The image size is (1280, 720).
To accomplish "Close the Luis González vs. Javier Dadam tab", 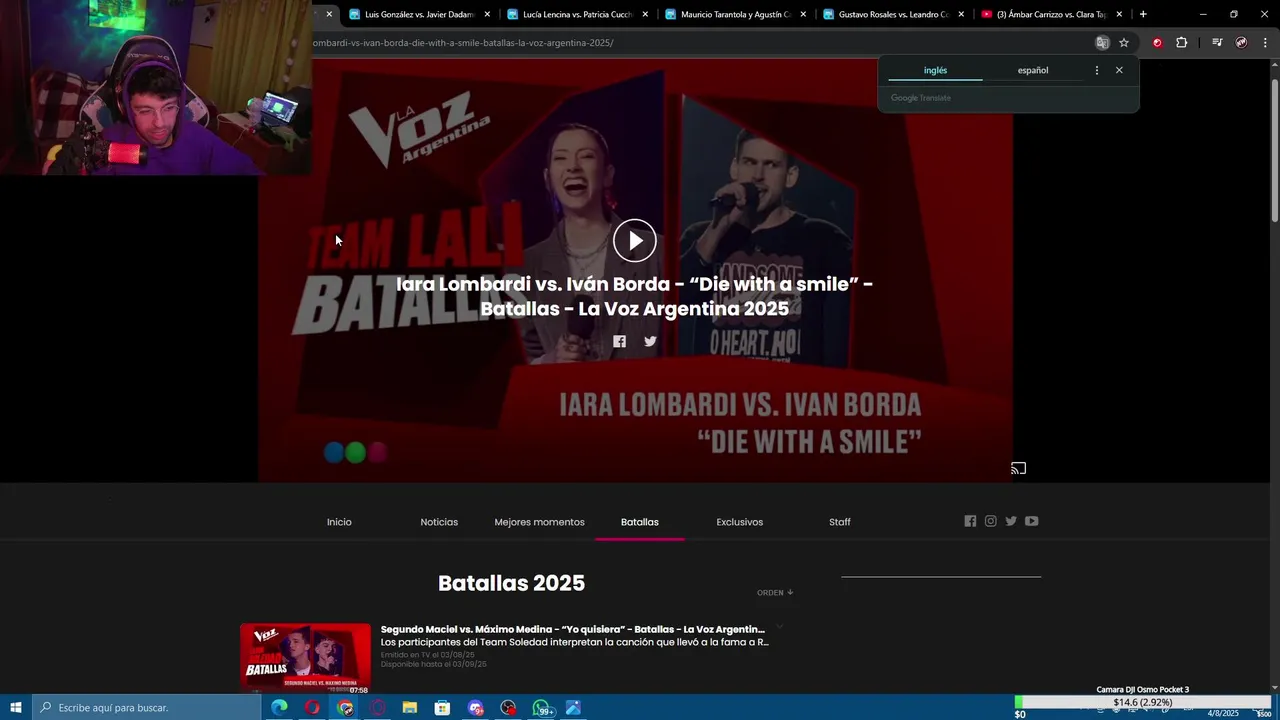I will pos(487,14).
